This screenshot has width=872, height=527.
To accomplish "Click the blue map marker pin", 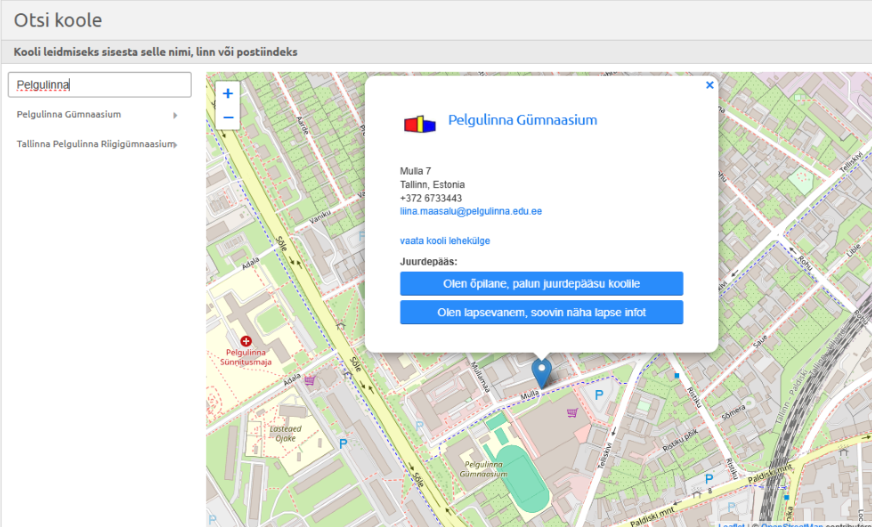I will [541, 372].
